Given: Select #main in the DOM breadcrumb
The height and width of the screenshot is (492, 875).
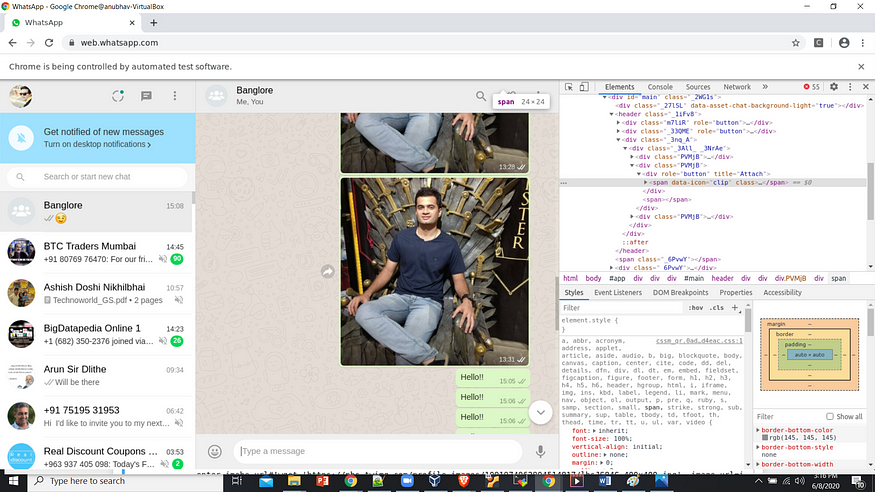Looking at the screenshot, I should point(694,278).
